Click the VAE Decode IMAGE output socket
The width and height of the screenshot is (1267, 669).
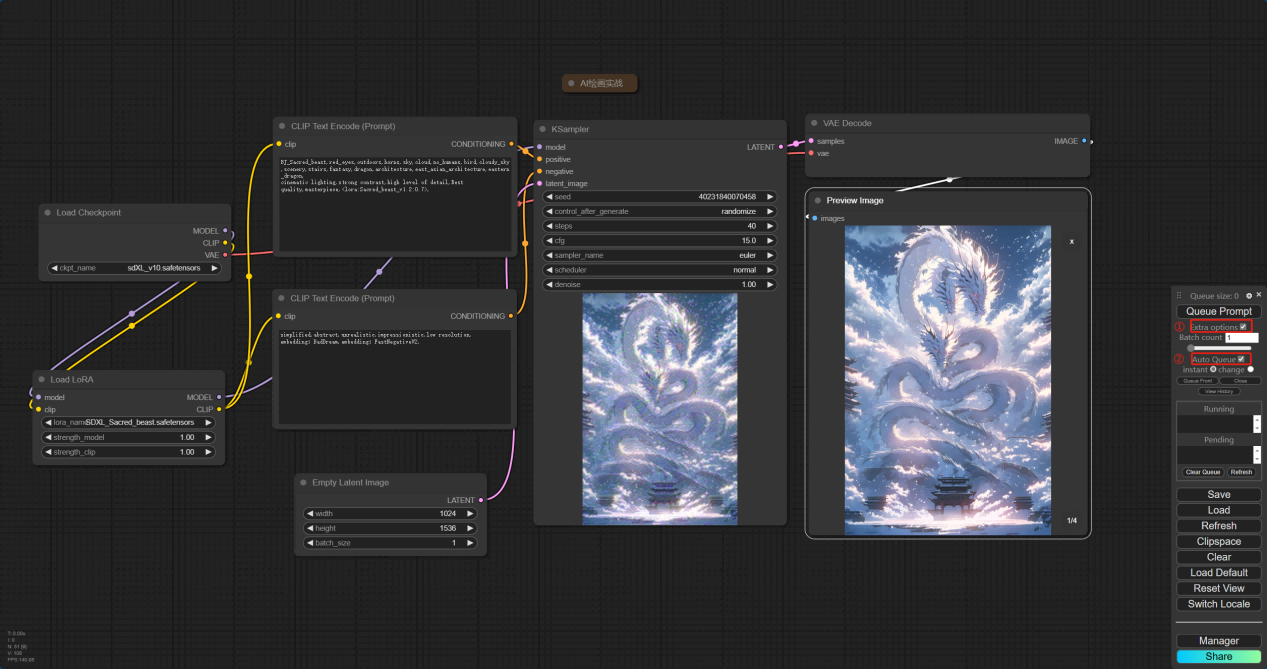[x=1085, y=141]
